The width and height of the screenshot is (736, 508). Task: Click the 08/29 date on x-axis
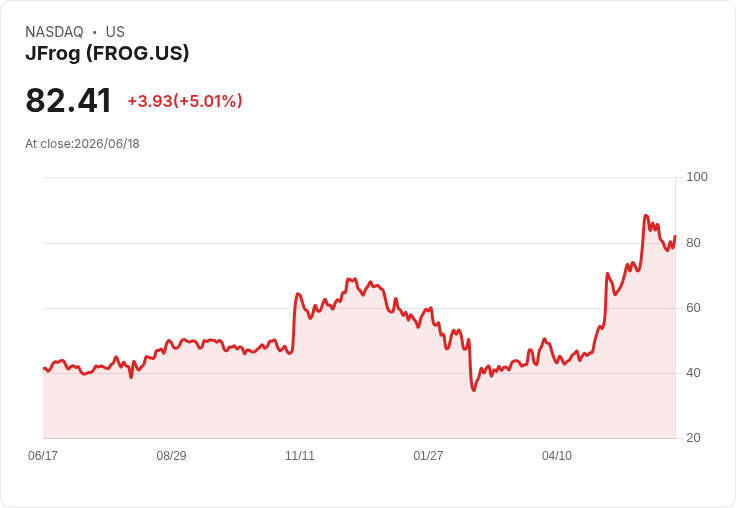pyautogui.click(x=171, y=455)
